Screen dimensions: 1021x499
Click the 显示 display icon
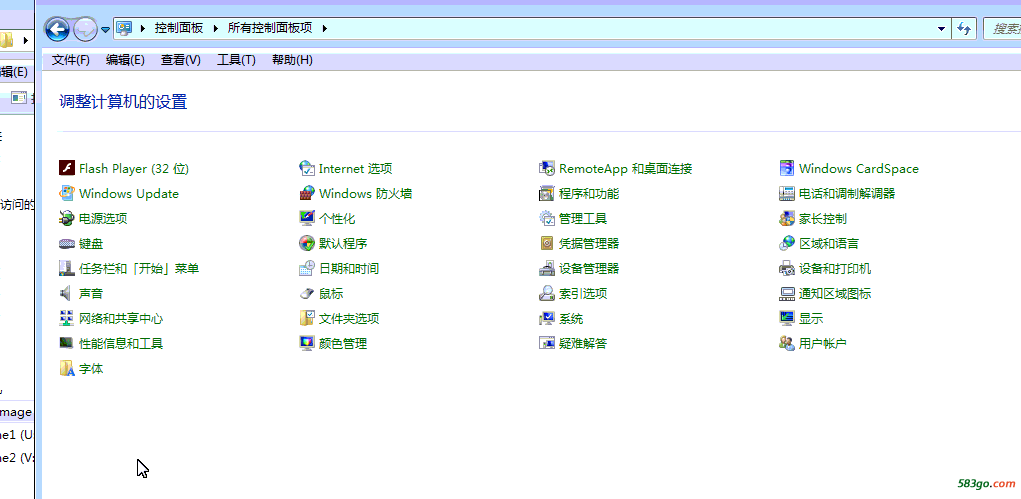[x=787, y=319]
